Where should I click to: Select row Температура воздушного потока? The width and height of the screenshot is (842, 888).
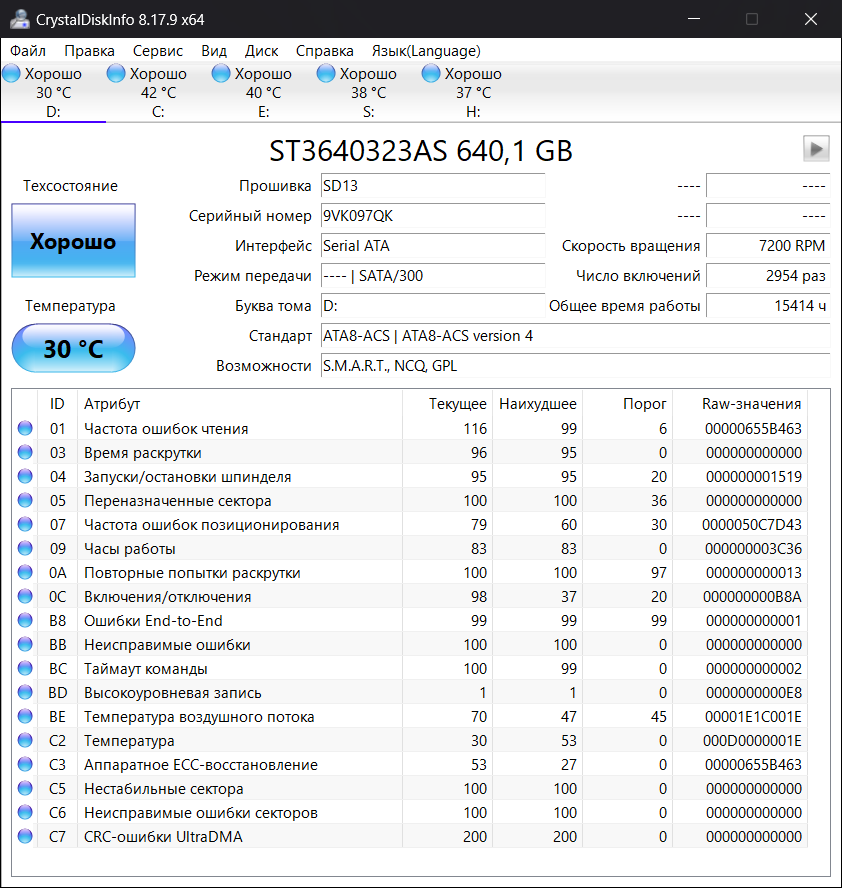click(x=410, y=716)
